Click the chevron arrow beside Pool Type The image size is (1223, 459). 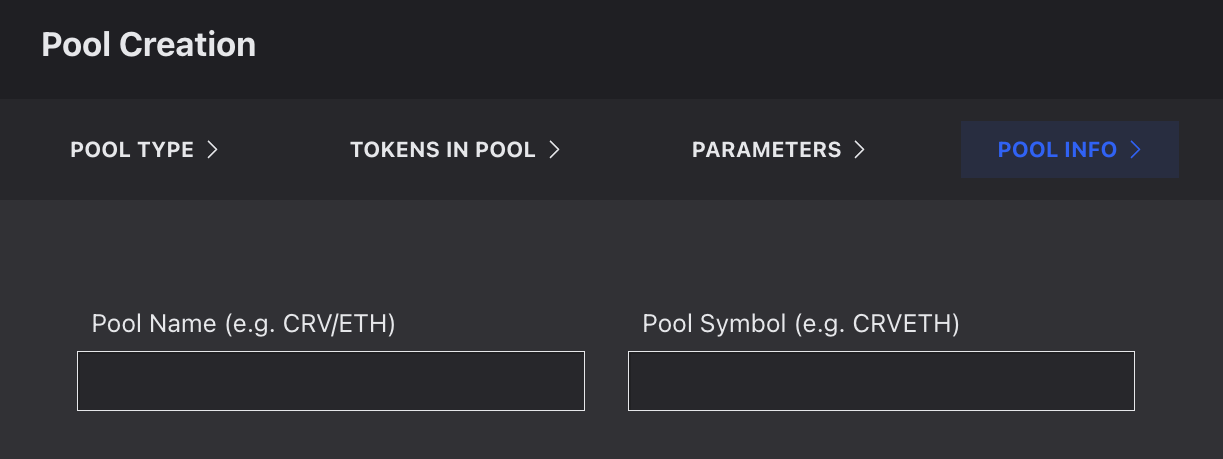[x=212, y=150]
